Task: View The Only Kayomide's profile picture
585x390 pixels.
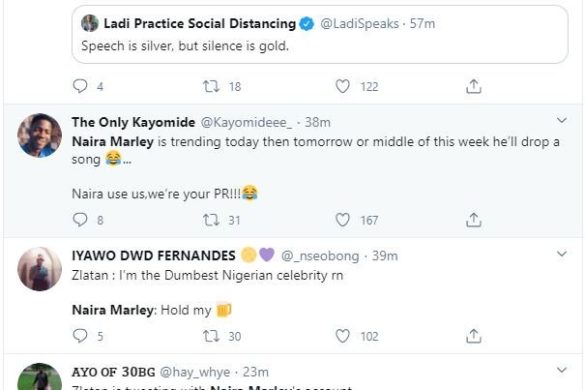Action: [x=40, y=135]
